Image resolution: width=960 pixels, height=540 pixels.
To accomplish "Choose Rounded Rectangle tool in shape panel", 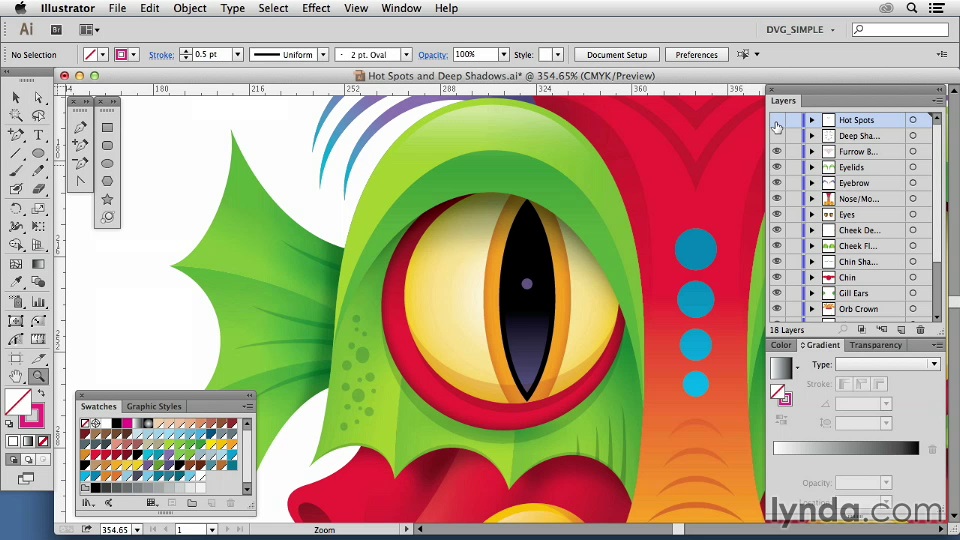I will tap(107, 146).
